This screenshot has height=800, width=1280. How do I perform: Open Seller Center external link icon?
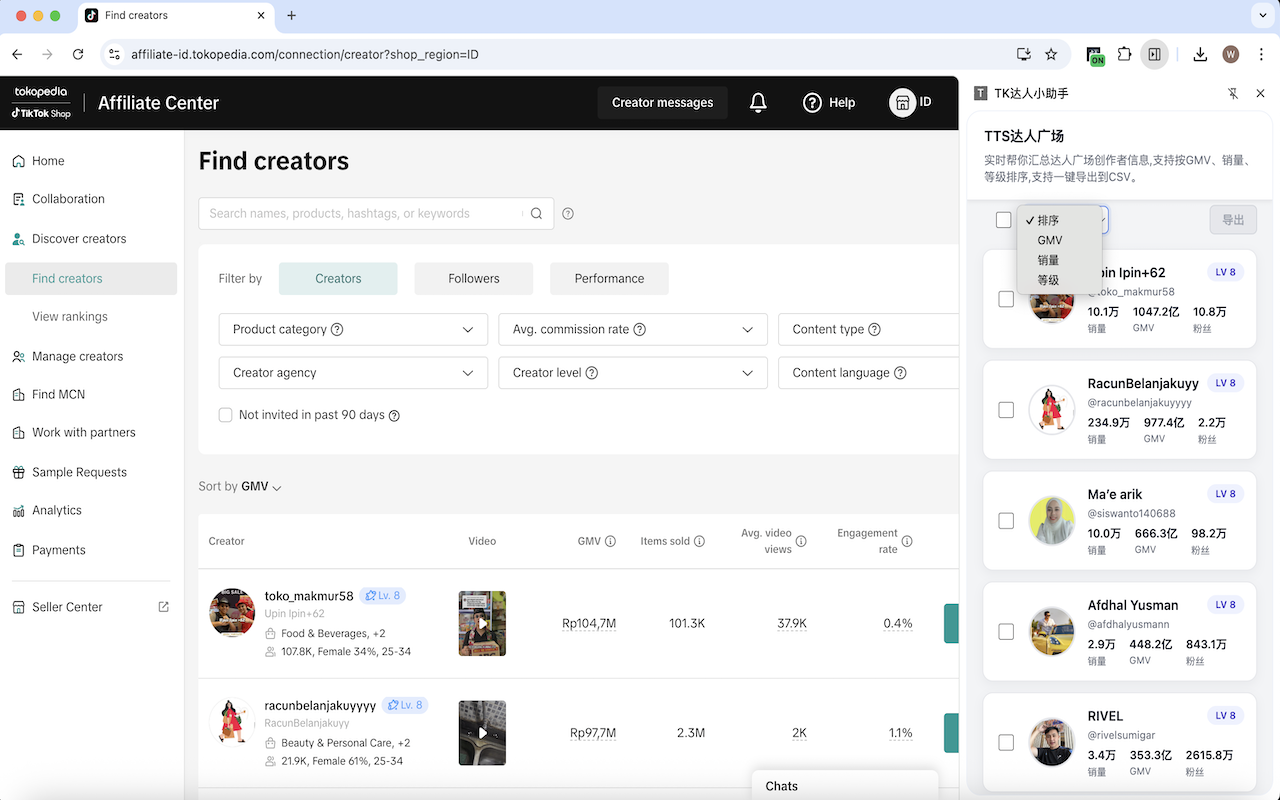click(164, 607)
